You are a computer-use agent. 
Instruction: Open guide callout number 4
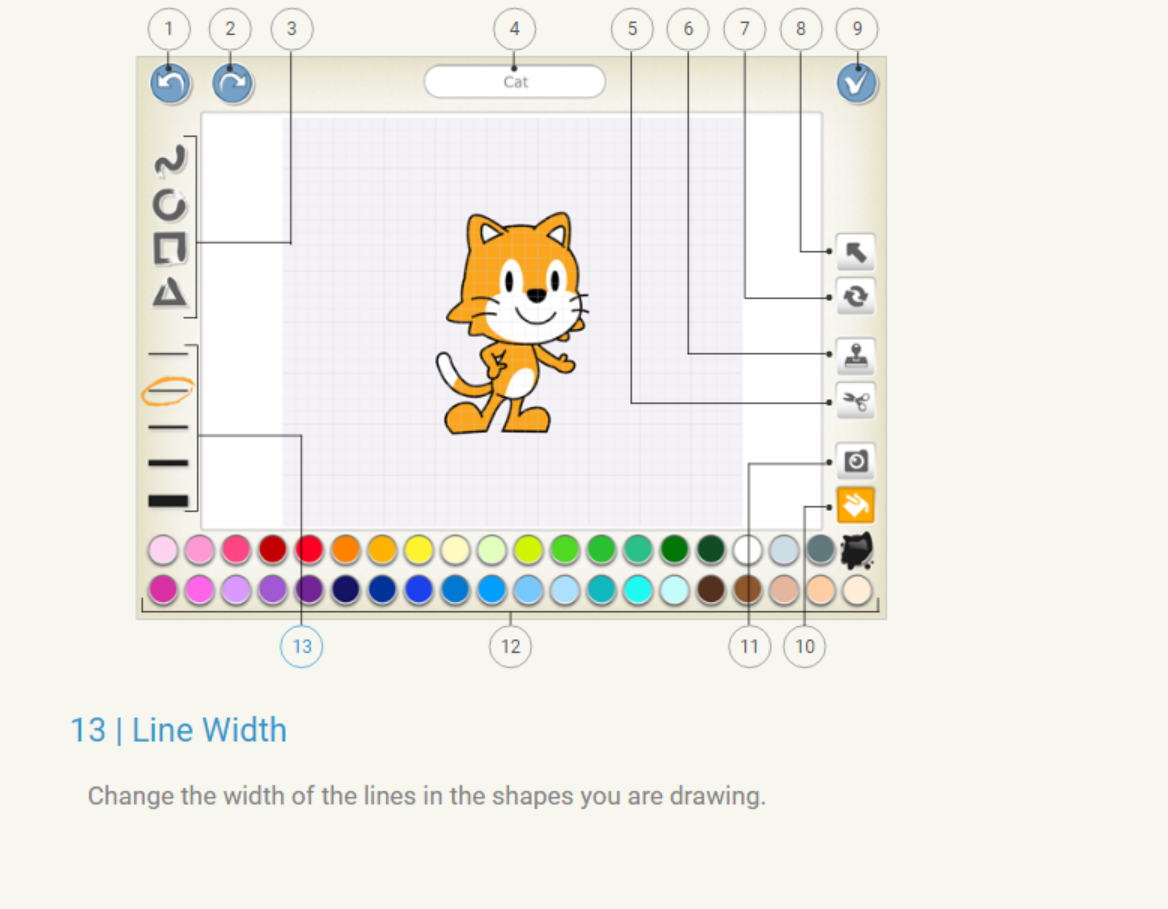[514, 29]
